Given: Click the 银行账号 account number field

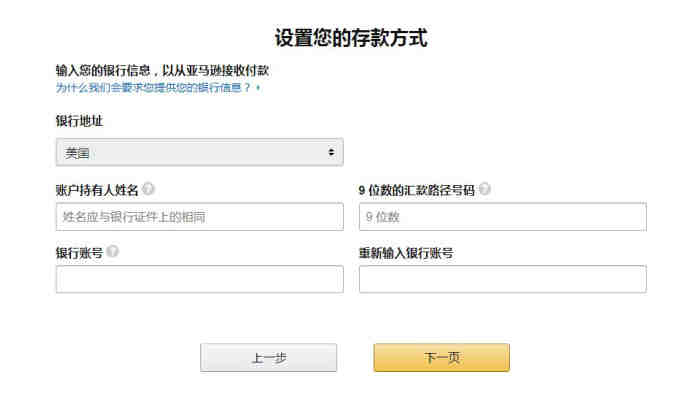Looking at the screenshot, I should 199,279.
